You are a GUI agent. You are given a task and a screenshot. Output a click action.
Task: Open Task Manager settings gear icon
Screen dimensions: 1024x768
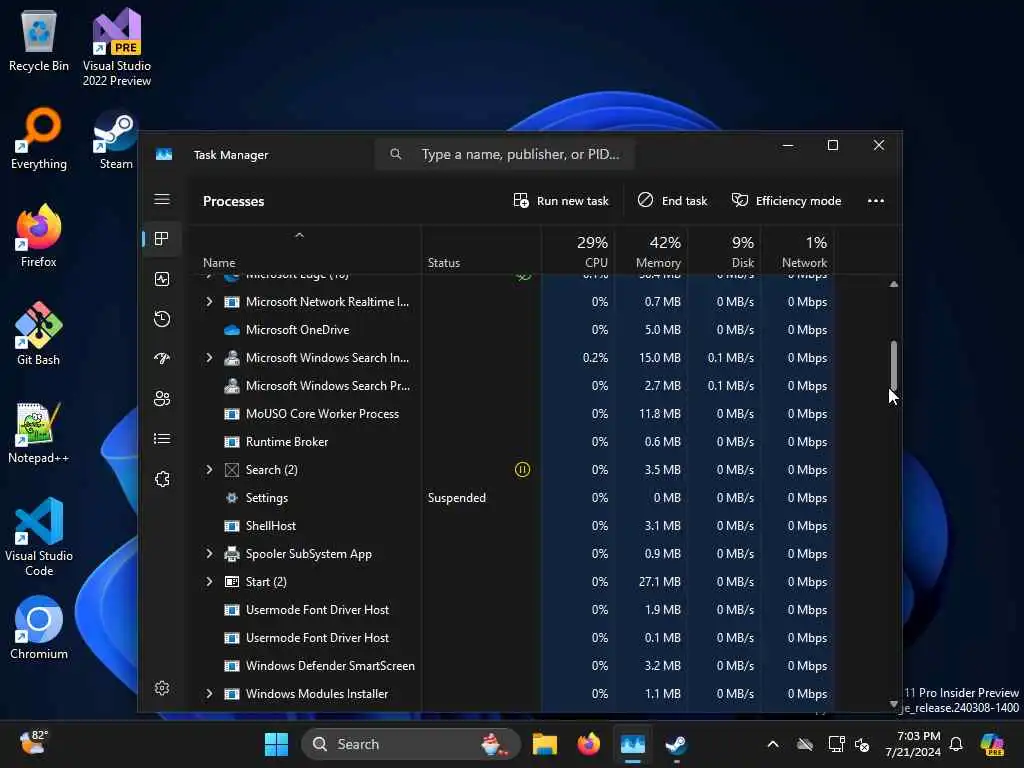pyautogui.click(x=162, y=688)
